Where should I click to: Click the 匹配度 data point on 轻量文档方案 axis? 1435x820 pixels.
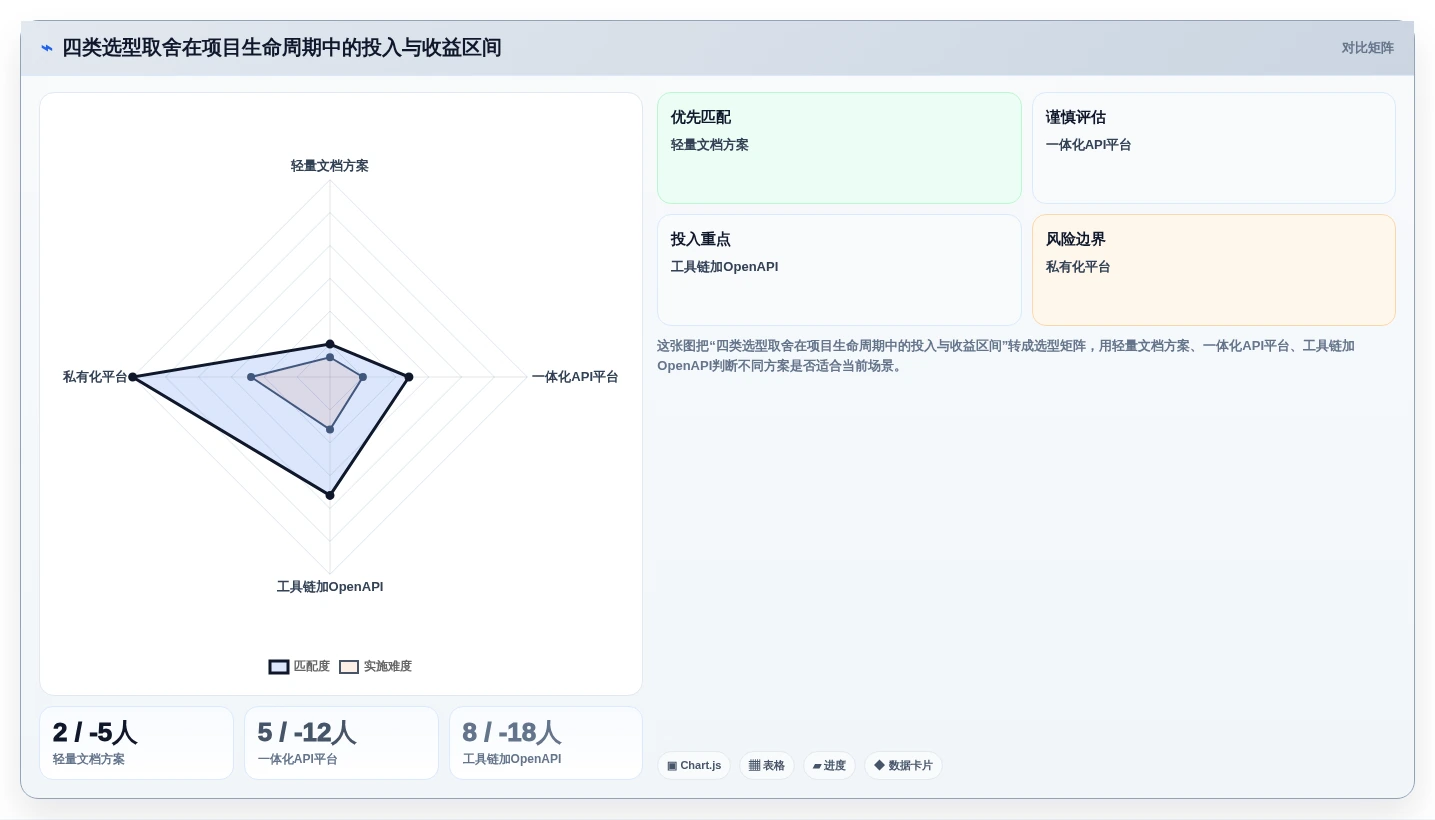click(330, 344)
